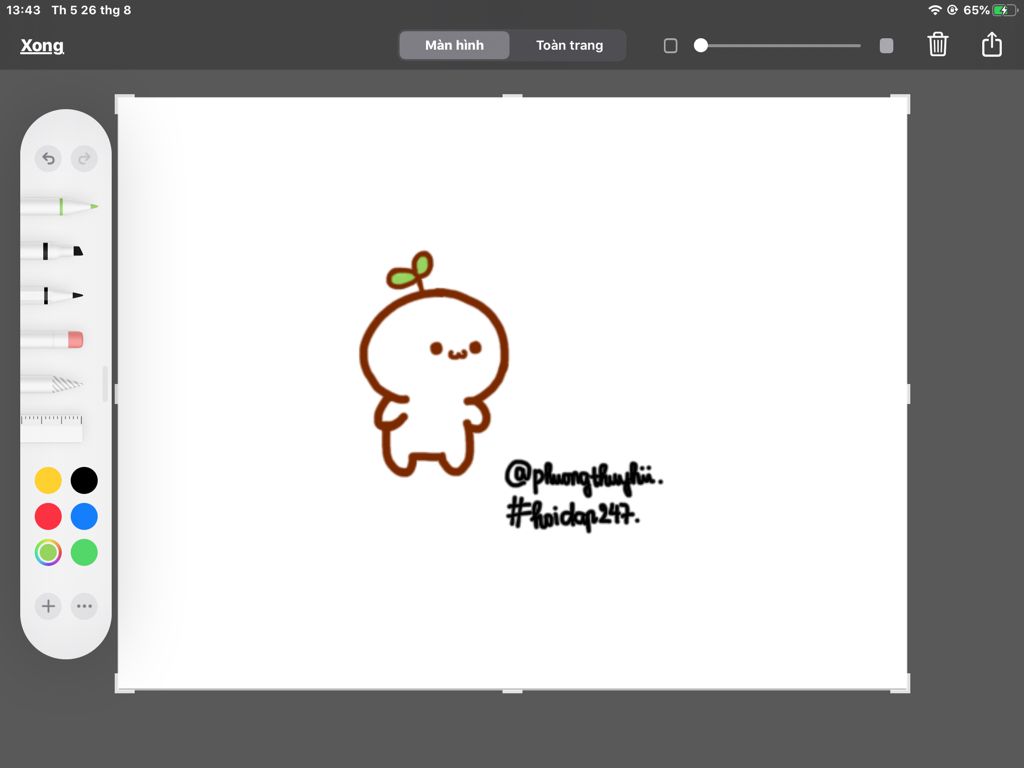The image size is (1024, 768).
Task: Tap the sprout character drawing
Action: pos(434,364)
